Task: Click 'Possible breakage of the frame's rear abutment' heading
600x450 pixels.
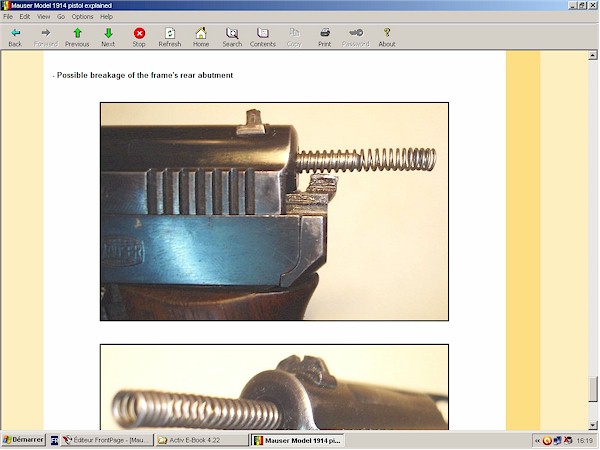Action: click(x=145, y=75)
